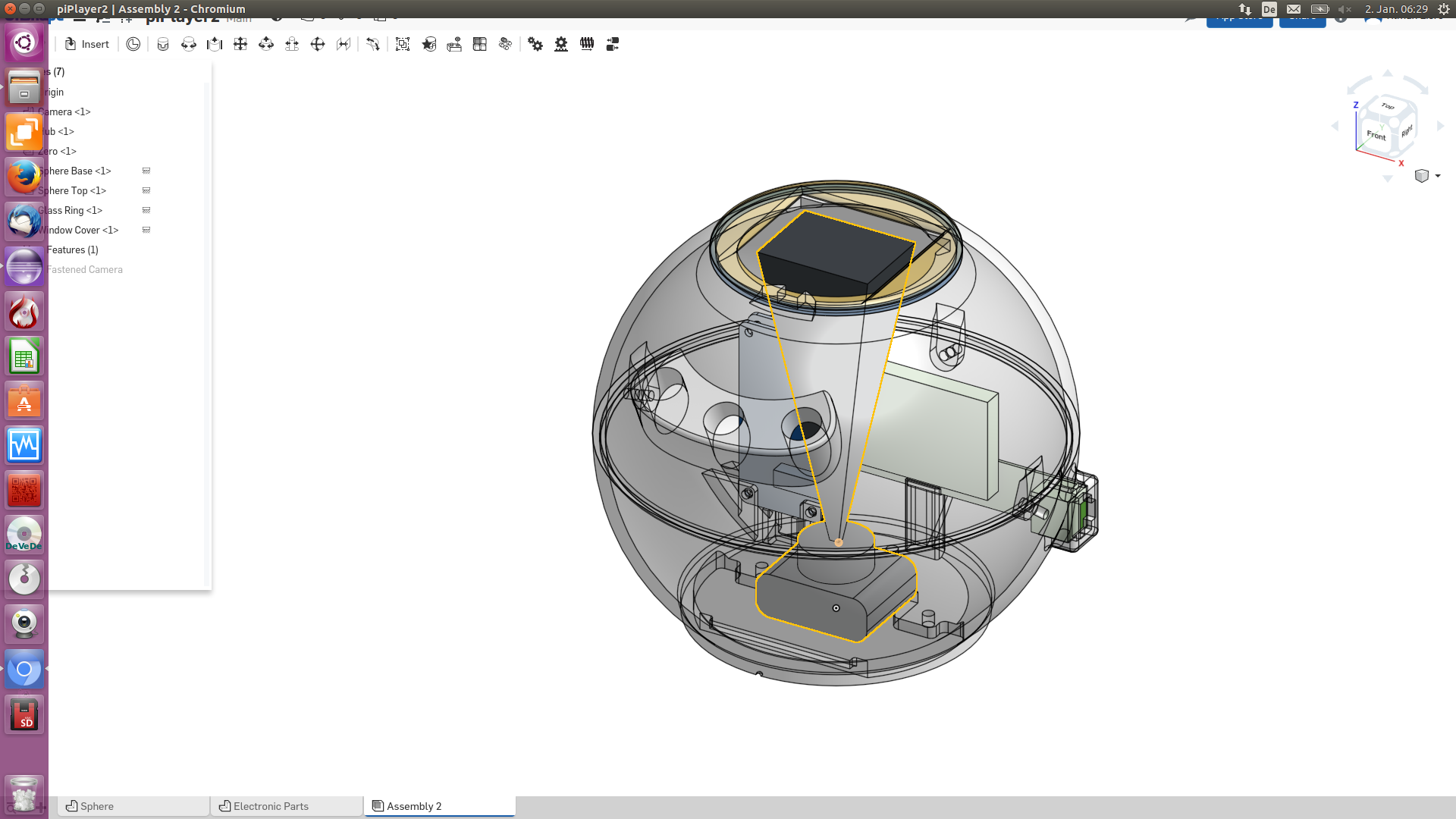The width and height of the screenshot is (1456, 819).
Task: Select the Sphere Top <1> instance
Action: [x=72, y=190]
